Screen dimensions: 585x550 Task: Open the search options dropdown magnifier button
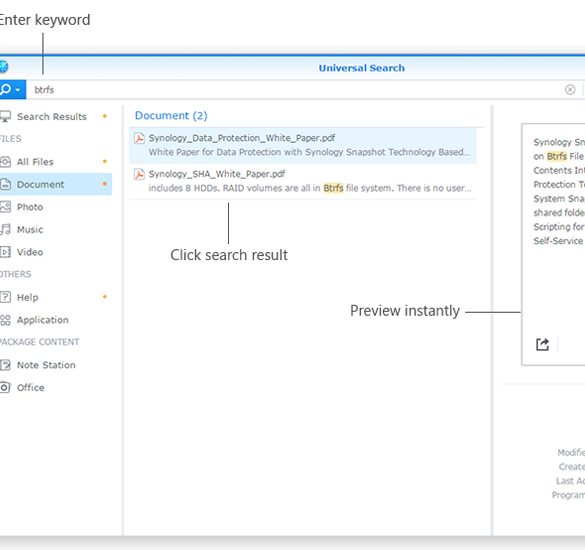(x=12, y=90)
